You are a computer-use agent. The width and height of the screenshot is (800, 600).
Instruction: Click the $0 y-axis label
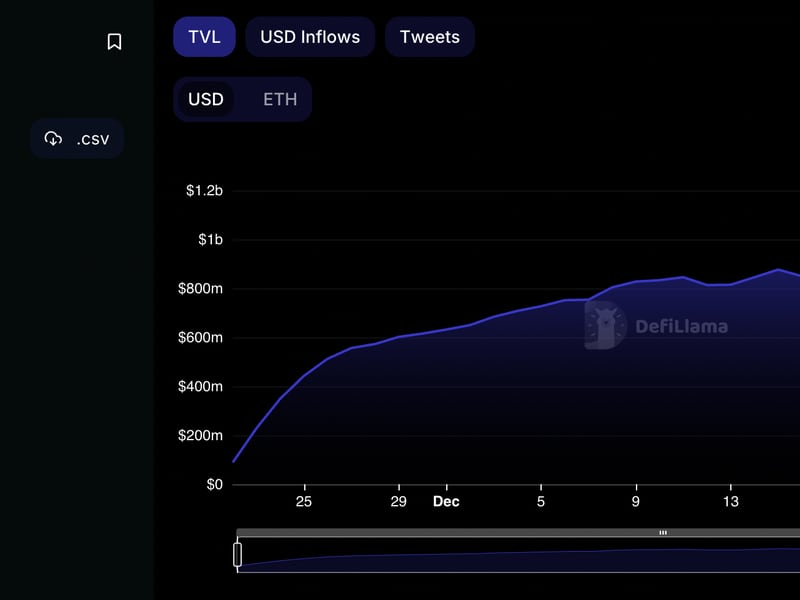point(214,485)
